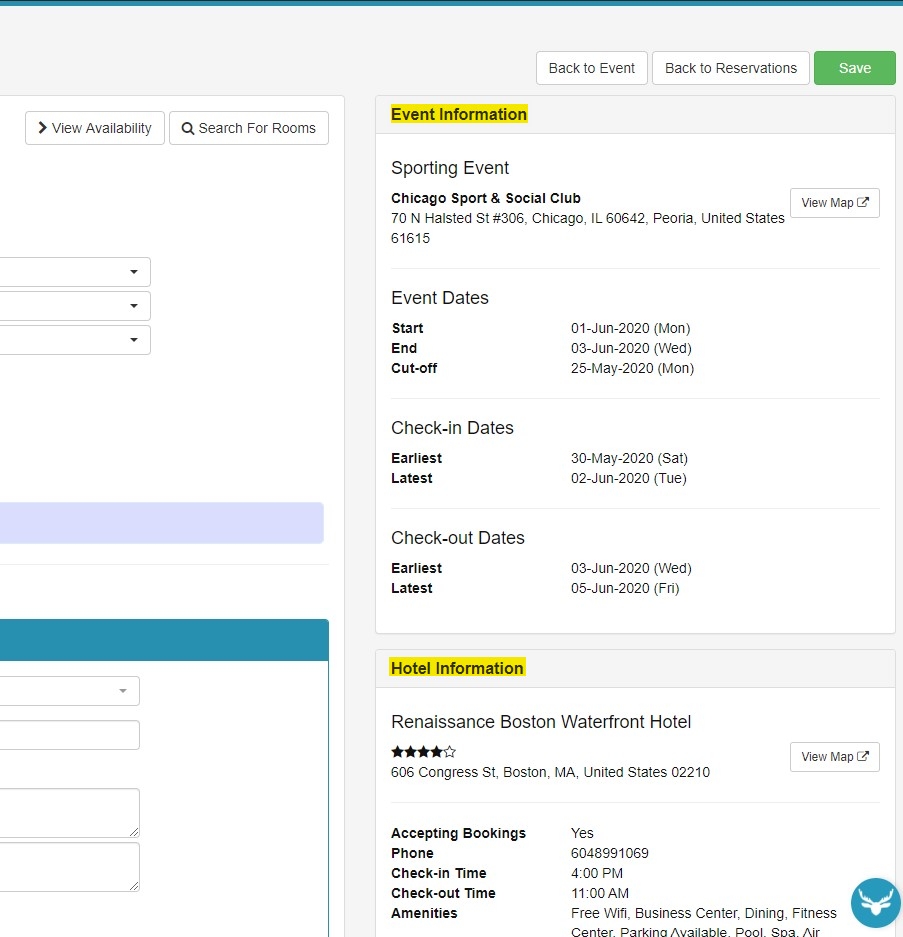Click the Accepting Bookings value Yes
This screenshot has width=903, height=937.
pos(582,833)
